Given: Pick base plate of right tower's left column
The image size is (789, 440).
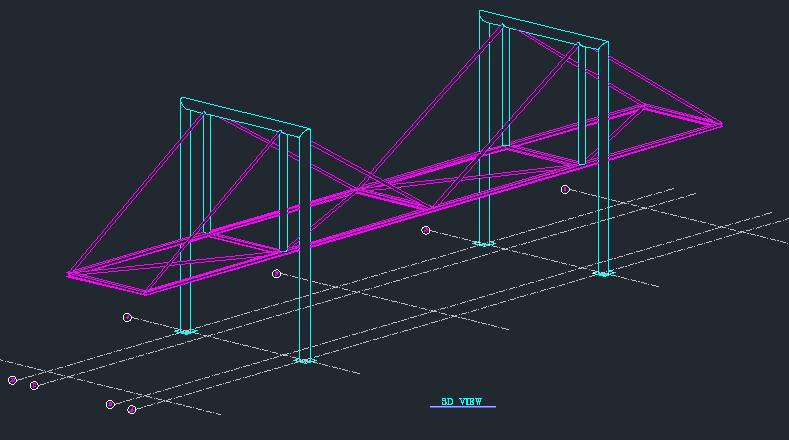Looking at the screenshot, I should click(484, 243).
